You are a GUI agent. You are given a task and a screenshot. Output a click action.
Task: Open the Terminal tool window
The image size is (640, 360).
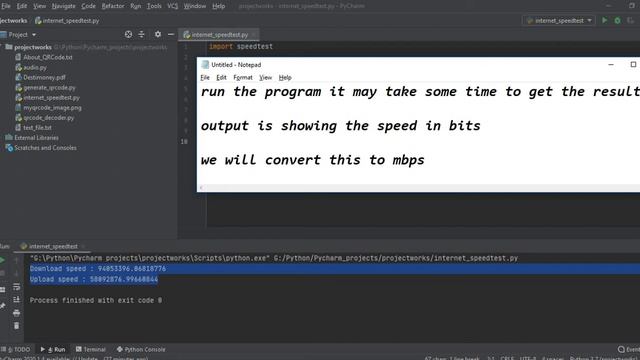pyautogui.click(x=91, y=349)
